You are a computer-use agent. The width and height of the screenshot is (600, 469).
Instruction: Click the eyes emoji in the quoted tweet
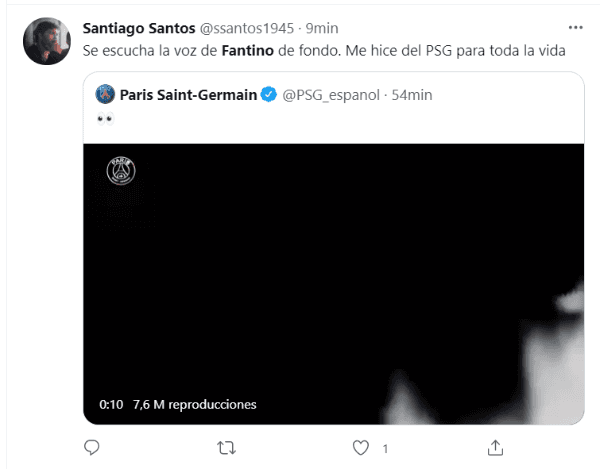click(x=103, y=120)
